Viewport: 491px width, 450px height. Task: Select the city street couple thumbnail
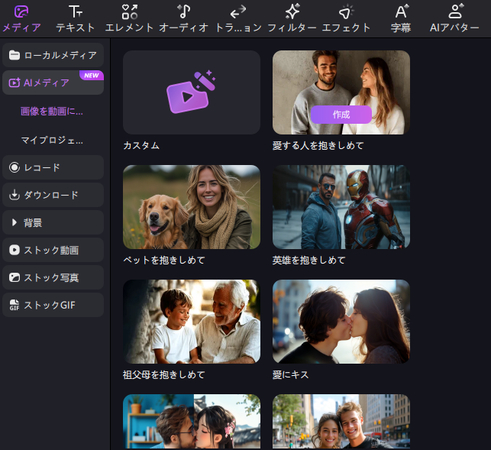coord(341,422)
